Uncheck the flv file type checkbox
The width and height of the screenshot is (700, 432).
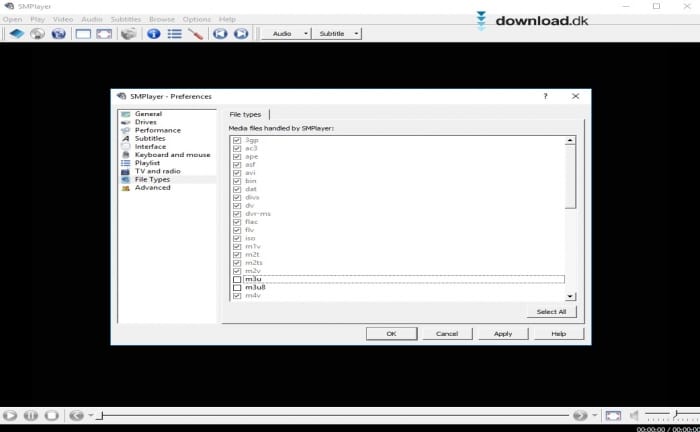(x=237, y=230)
